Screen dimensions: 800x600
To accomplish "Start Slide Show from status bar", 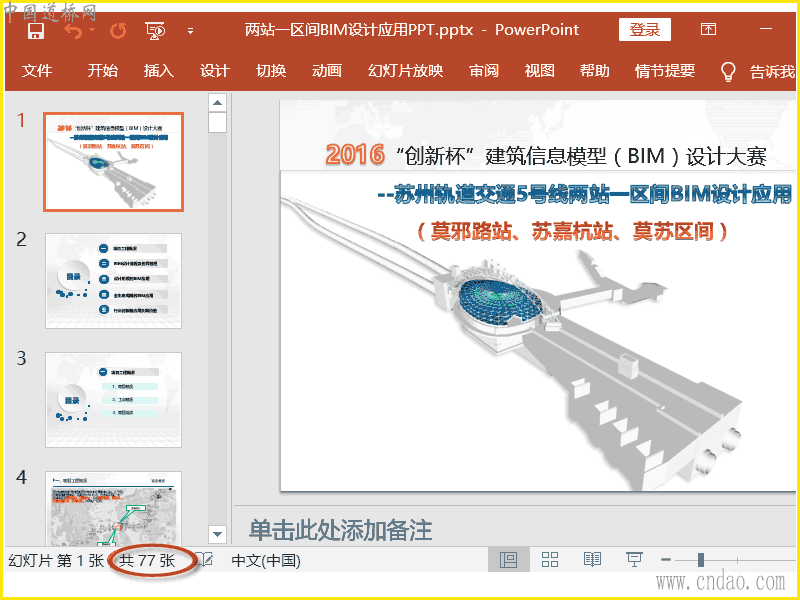I will [634, 560].
